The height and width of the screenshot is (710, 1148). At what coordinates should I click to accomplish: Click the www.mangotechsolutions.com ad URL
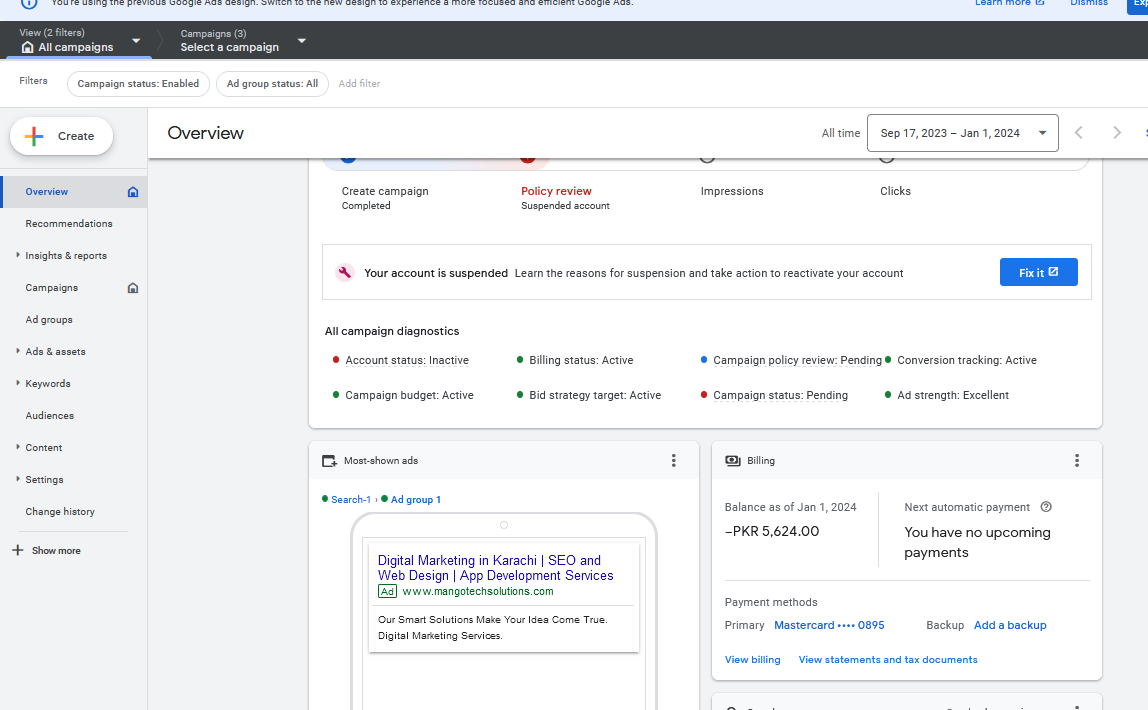click(x=477, y=591)
